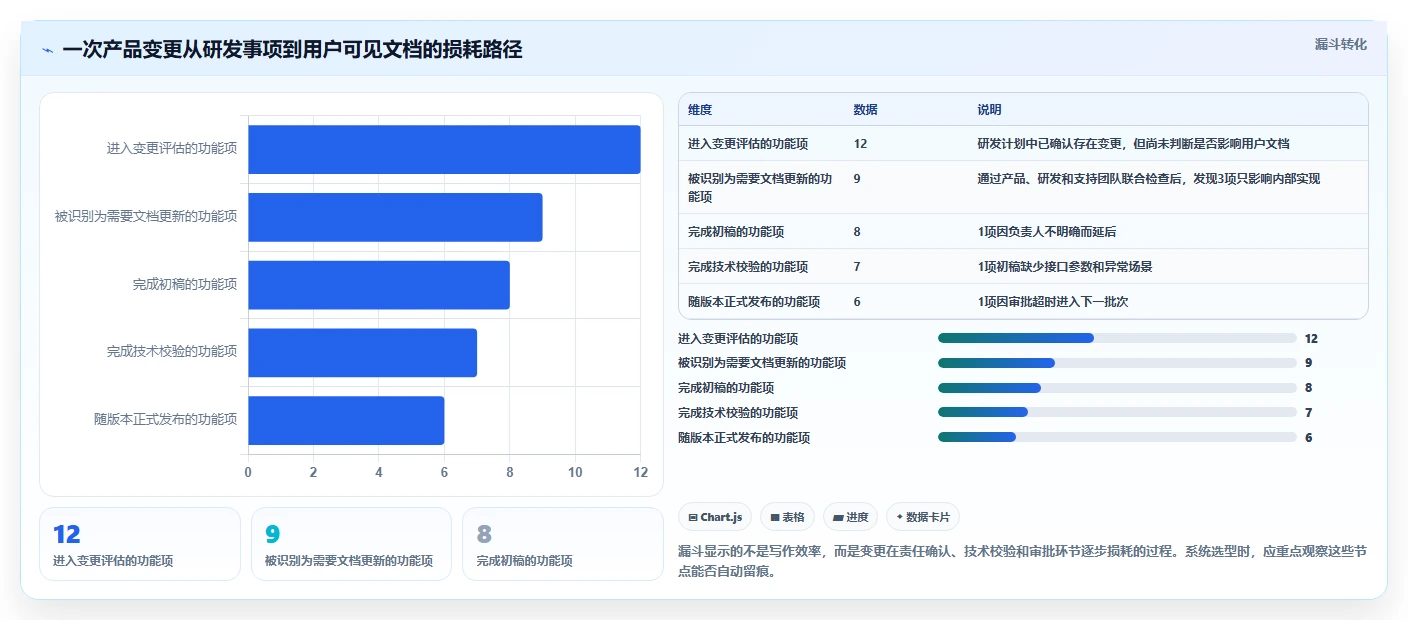The height and width of the screenshot is (620, 1408).
Task: Click table cell 被识别为需要文档更新的功能项 in 维度 column
Action: coord(760,187)
